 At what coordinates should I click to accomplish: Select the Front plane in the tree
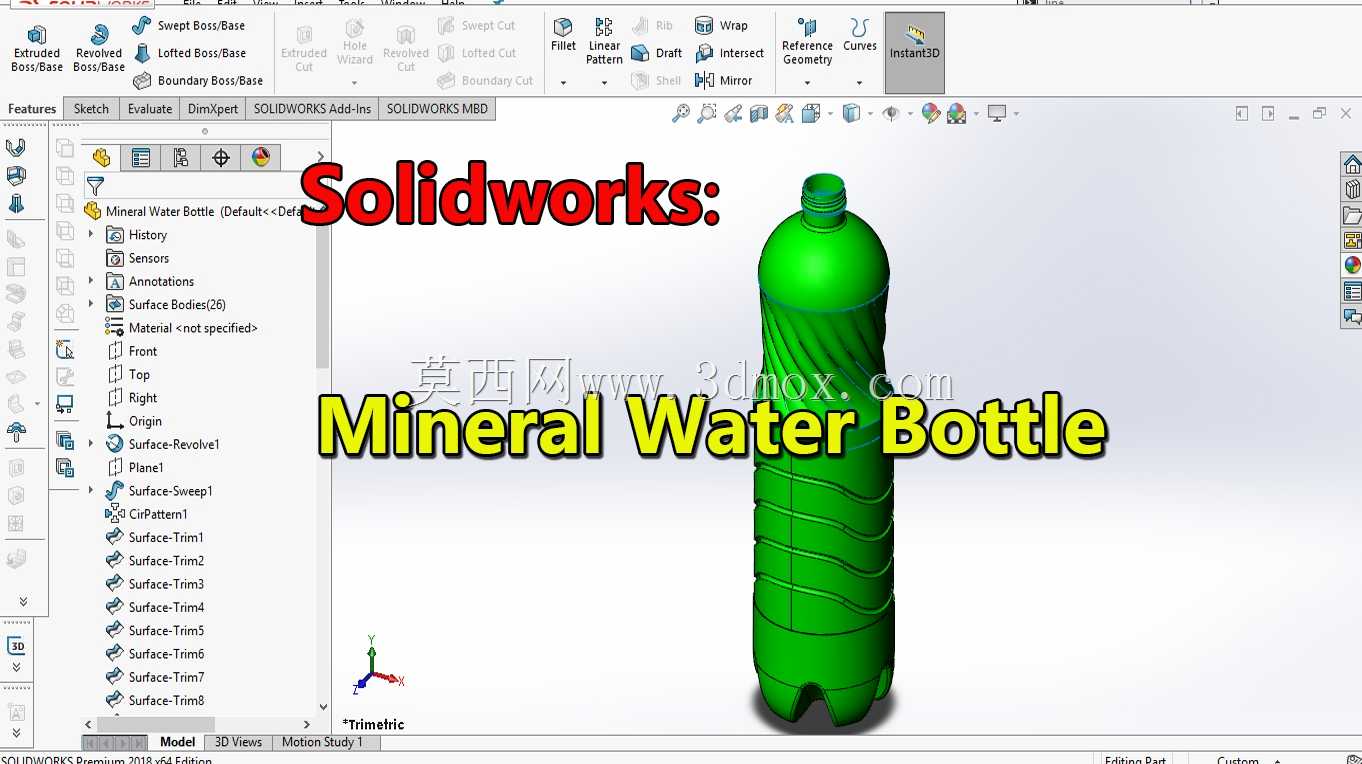[x=131, y=351]
